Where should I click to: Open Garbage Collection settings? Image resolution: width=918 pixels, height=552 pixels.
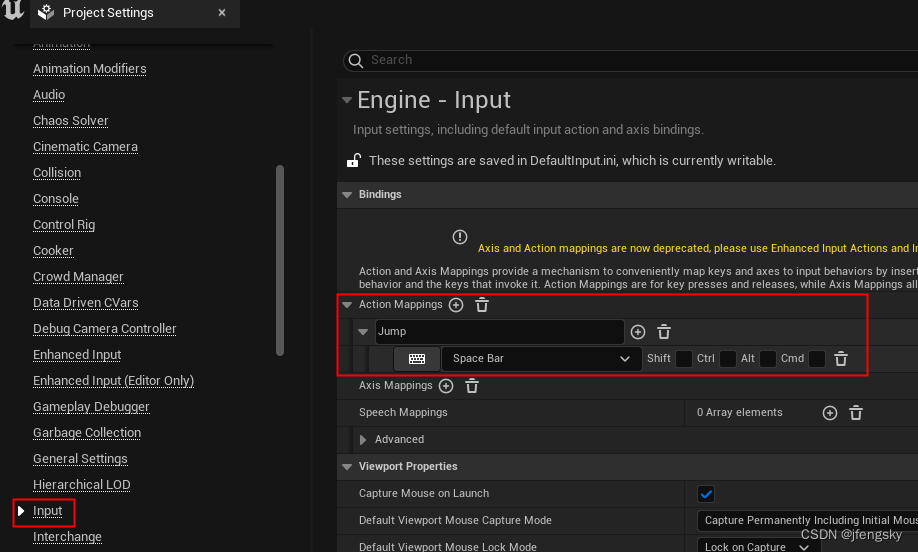(87, 433)
